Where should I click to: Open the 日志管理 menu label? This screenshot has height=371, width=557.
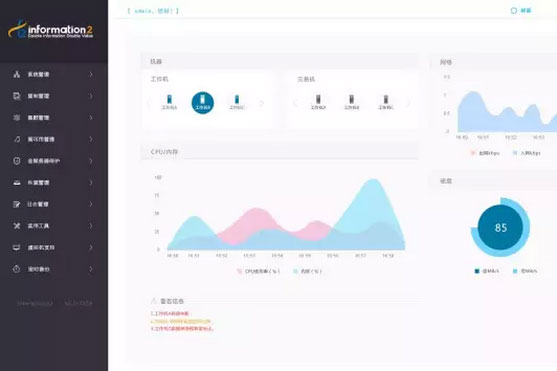tap(38, 204)
